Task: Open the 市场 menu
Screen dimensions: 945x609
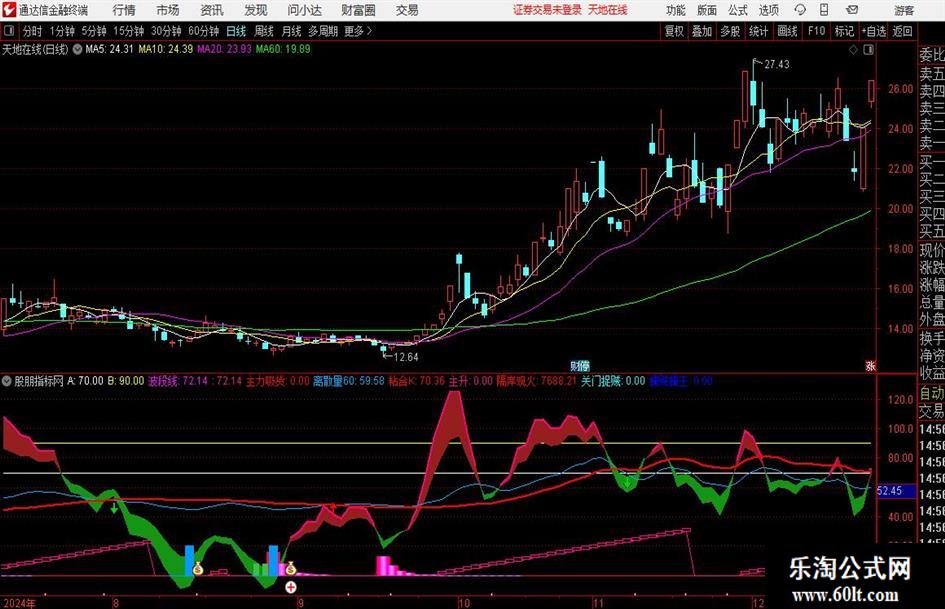Action: [168, 10]
